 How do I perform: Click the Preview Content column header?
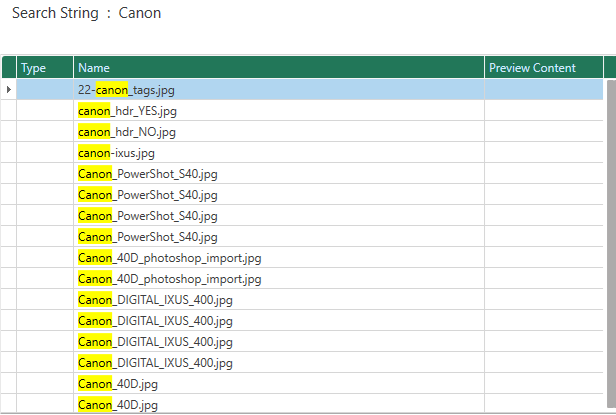tap(543, 68)
